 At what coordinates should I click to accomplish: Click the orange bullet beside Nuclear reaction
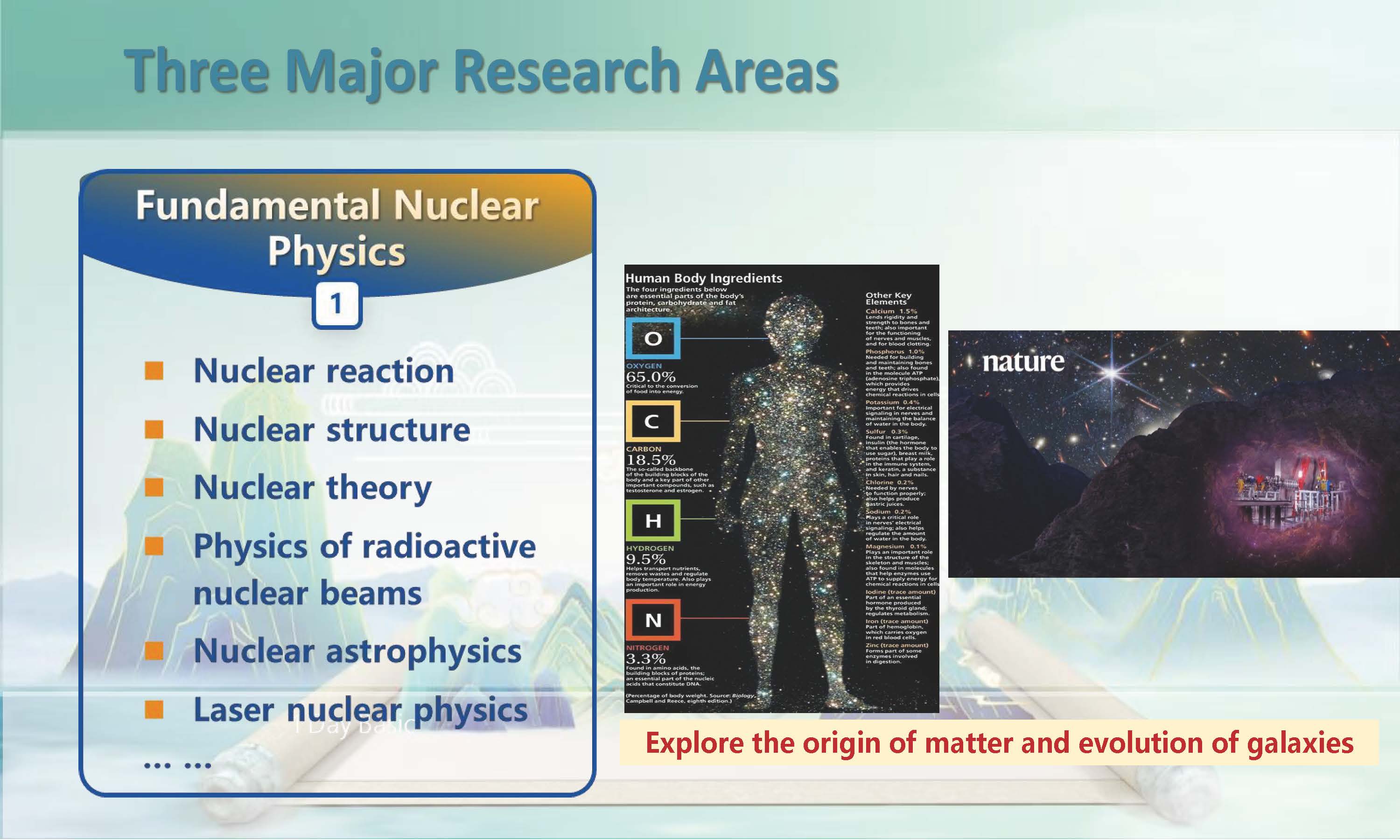pyautogui.click(x=154, y=371)
